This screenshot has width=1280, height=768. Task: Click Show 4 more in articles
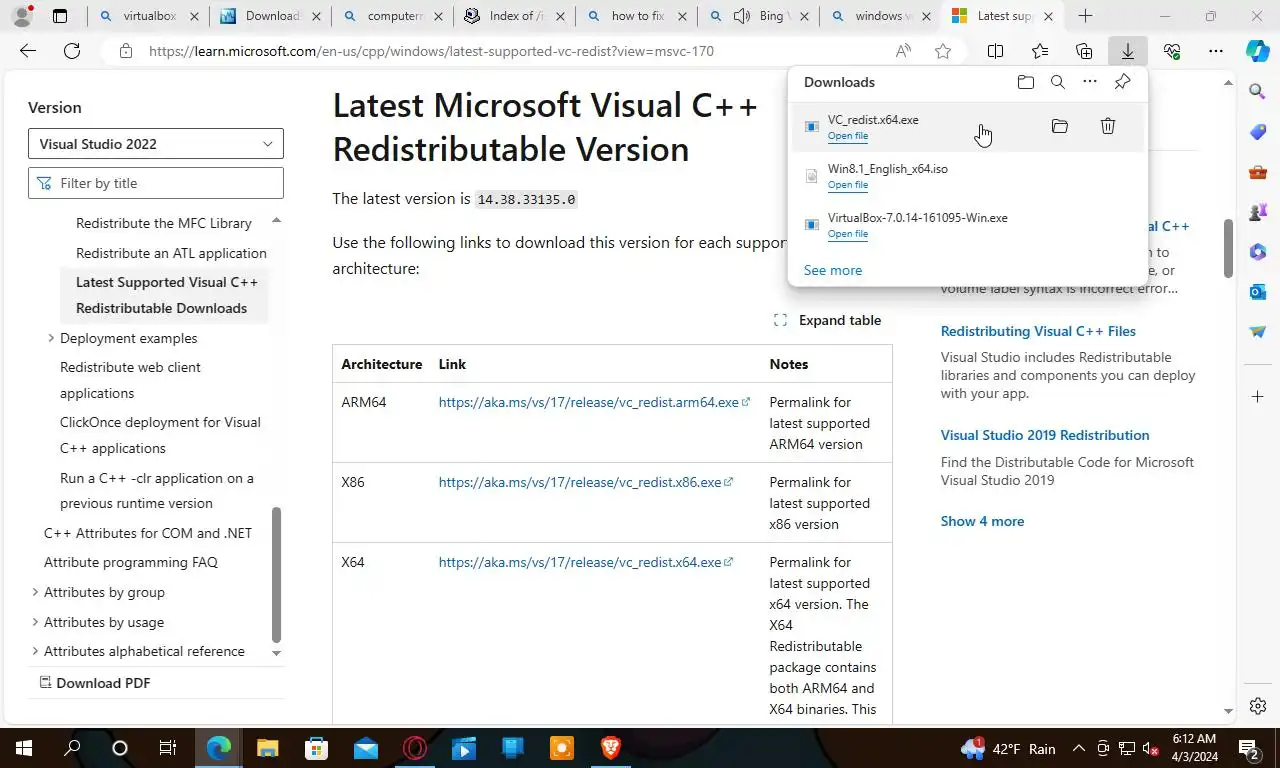click(x=982, y=521)
